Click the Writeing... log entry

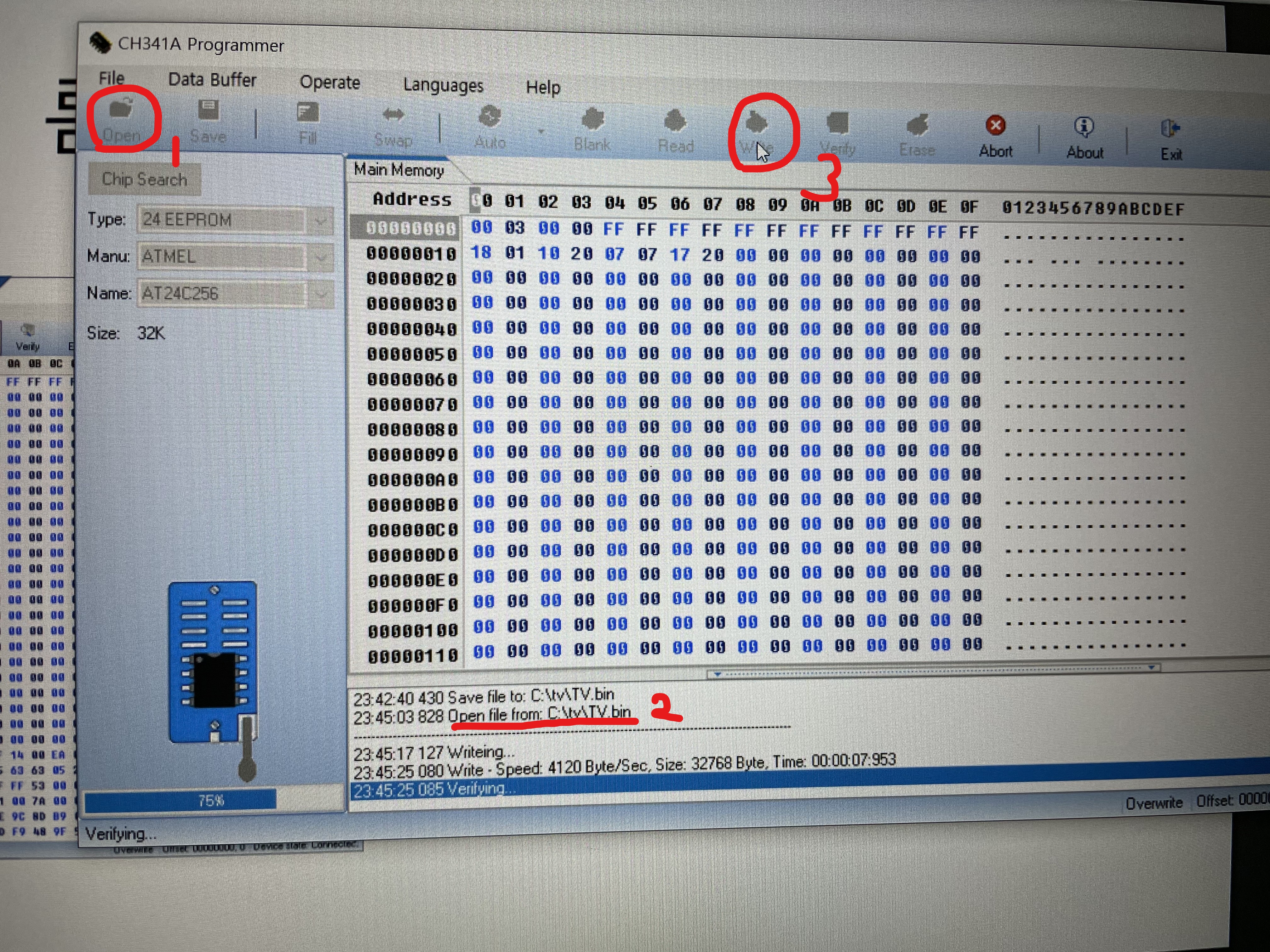pos(433,752)
